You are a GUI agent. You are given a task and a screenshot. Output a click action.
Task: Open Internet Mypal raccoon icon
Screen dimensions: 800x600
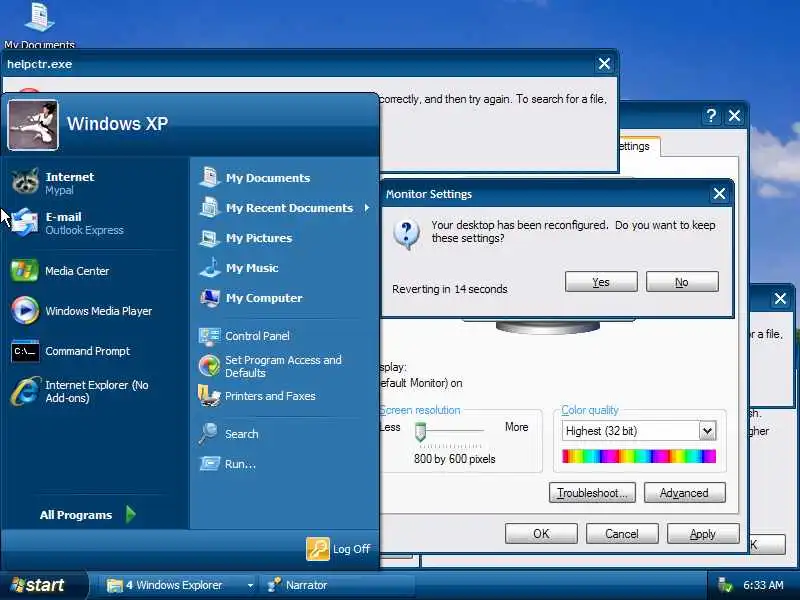25,182
